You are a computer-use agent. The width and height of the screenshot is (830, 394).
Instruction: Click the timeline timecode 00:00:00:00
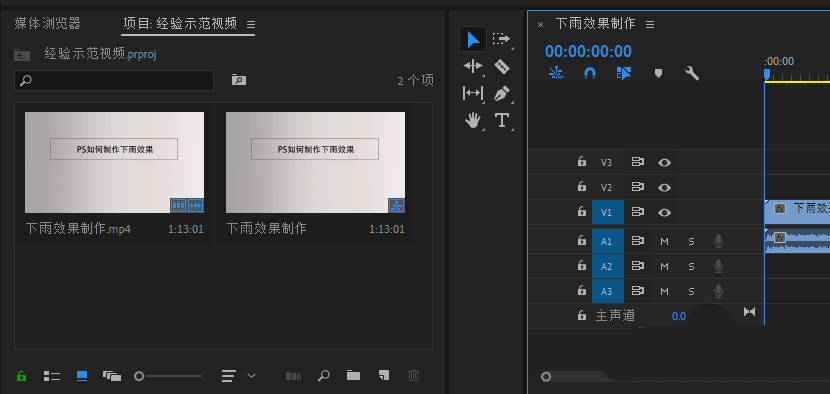click(x=588, y=51)
